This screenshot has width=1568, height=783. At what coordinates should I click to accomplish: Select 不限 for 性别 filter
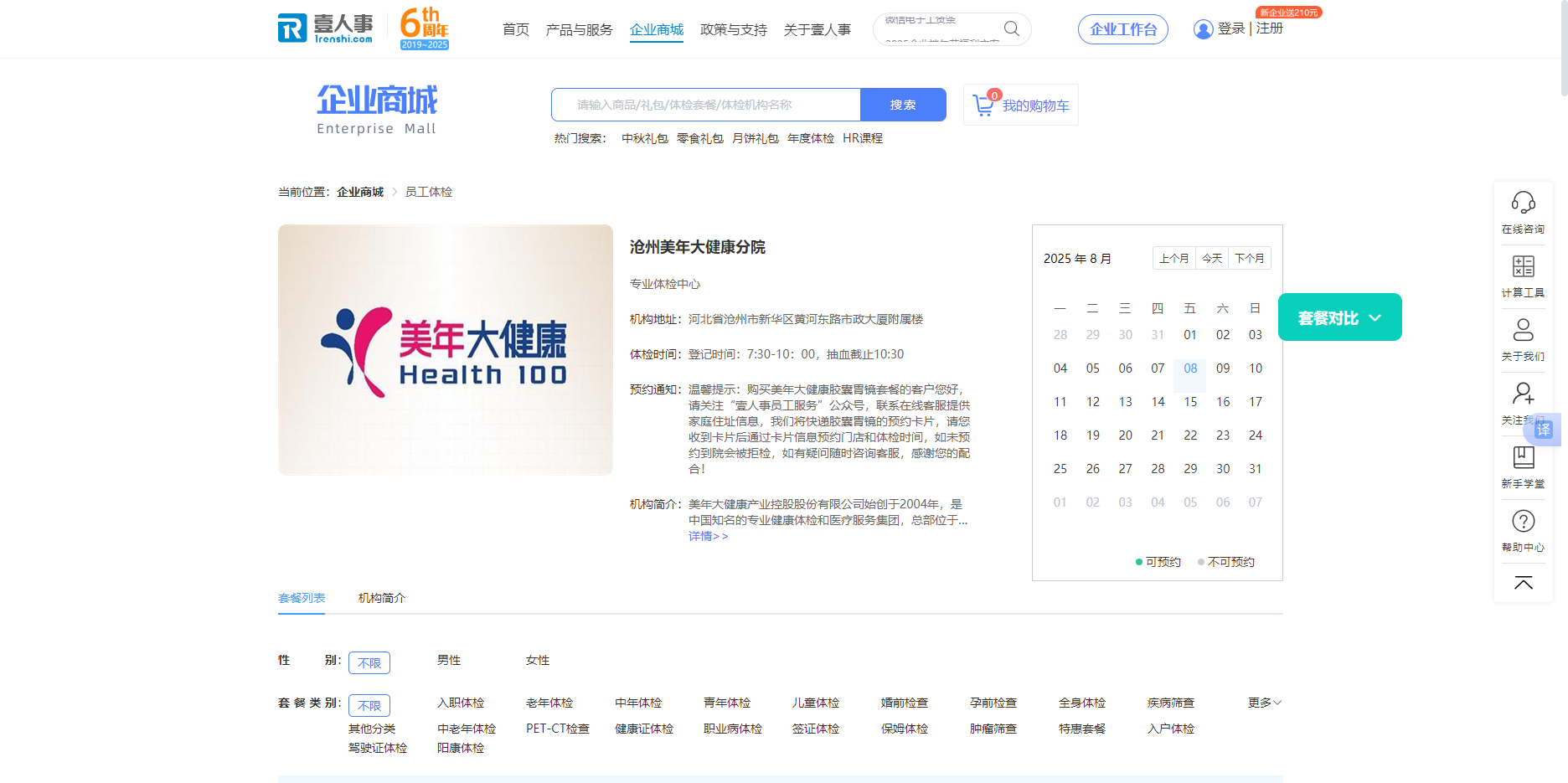point(369,662)
